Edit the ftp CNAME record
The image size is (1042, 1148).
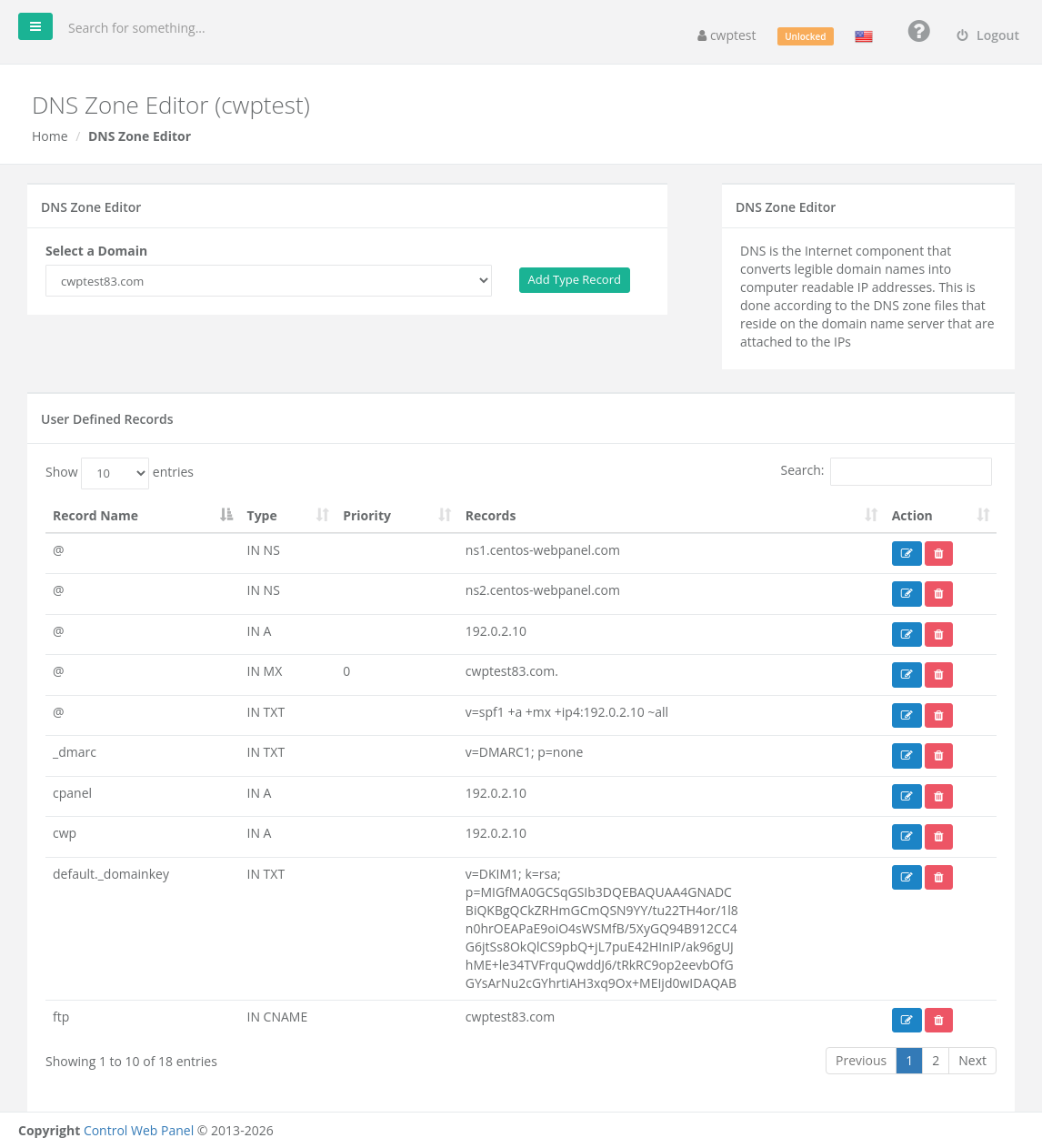(907, 1020)
